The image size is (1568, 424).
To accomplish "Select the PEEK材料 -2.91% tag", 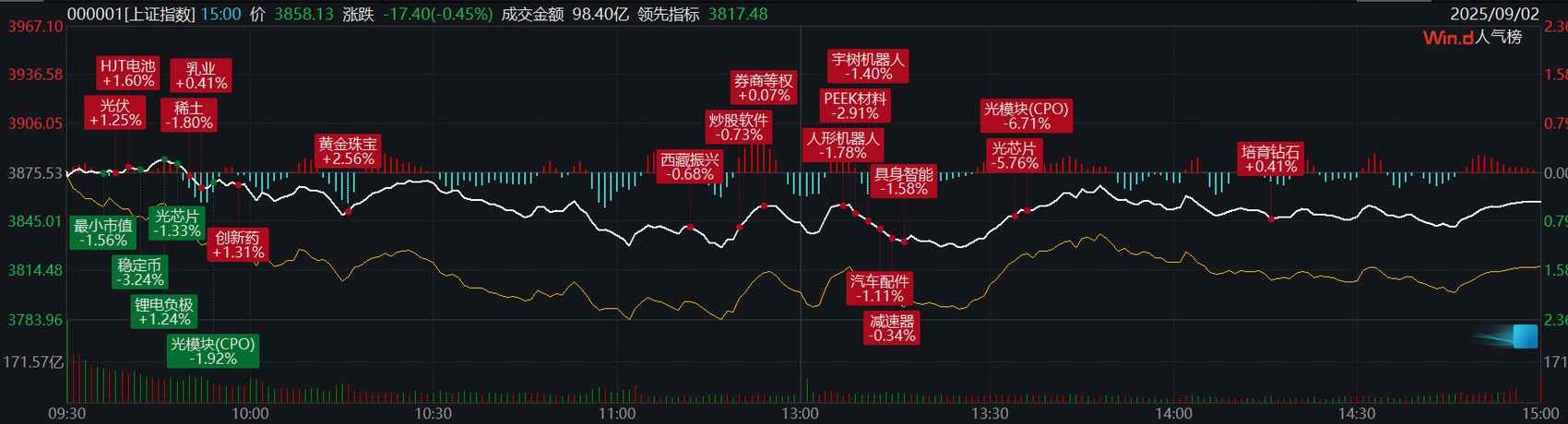I will tap(855, 106).
